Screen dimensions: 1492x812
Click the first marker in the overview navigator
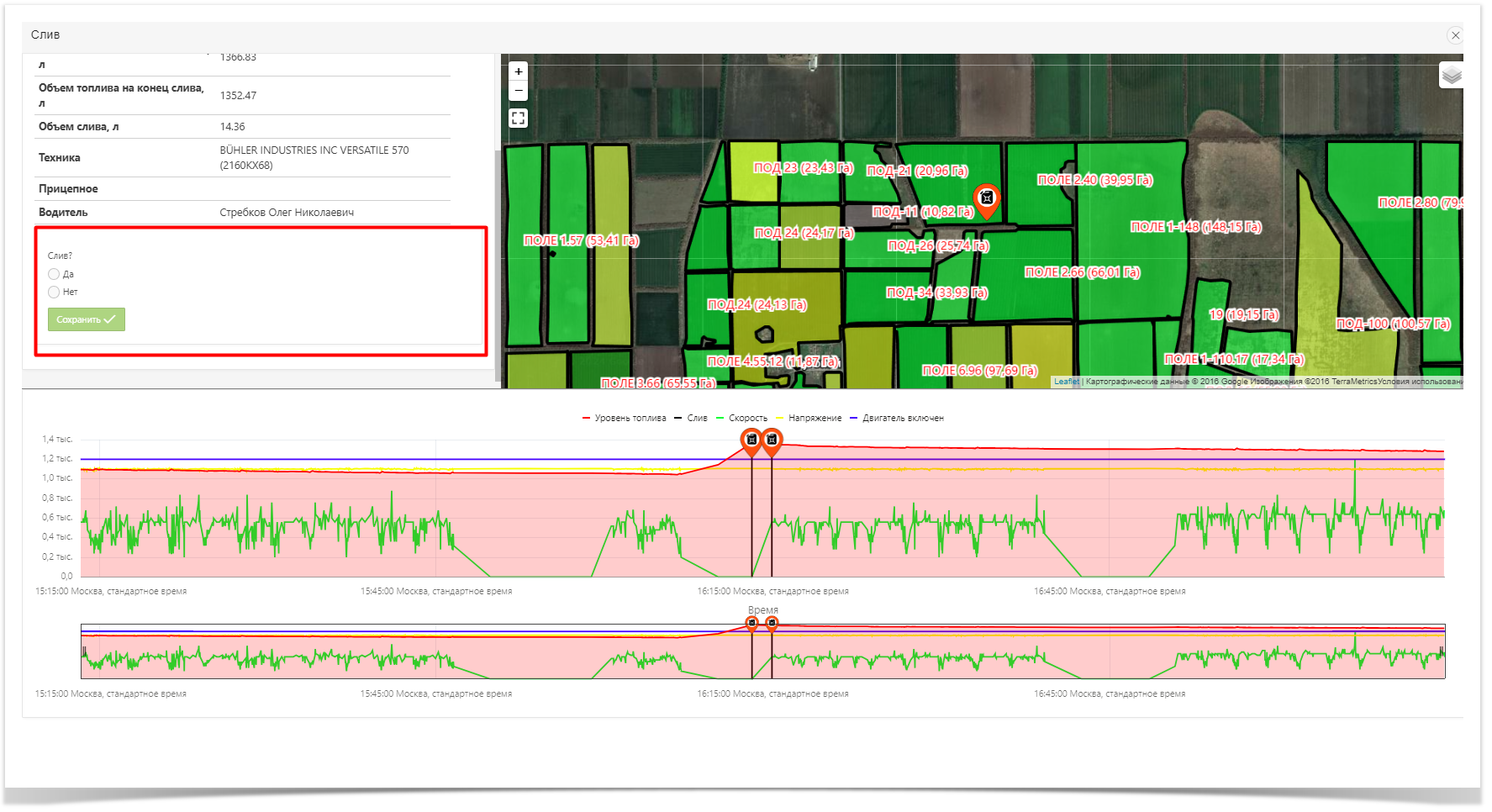(x=751, y=623)
